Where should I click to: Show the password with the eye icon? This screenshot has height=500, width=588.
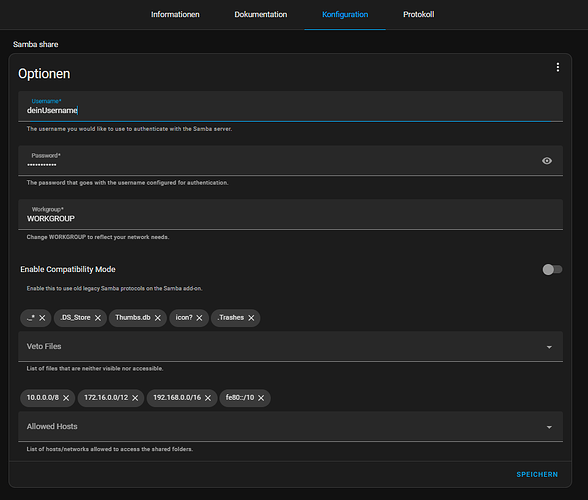(x=547, y=161)
